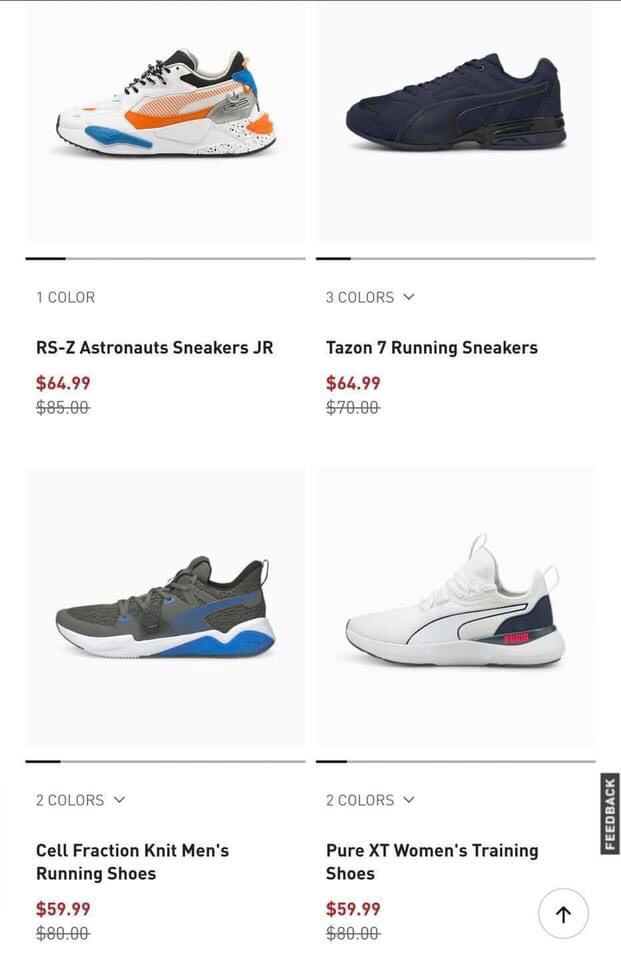This screenshot has width=621, height=960.
Task: Expand 3 COLORS chevron for Tazon 7
Action: tap(408, 297)
